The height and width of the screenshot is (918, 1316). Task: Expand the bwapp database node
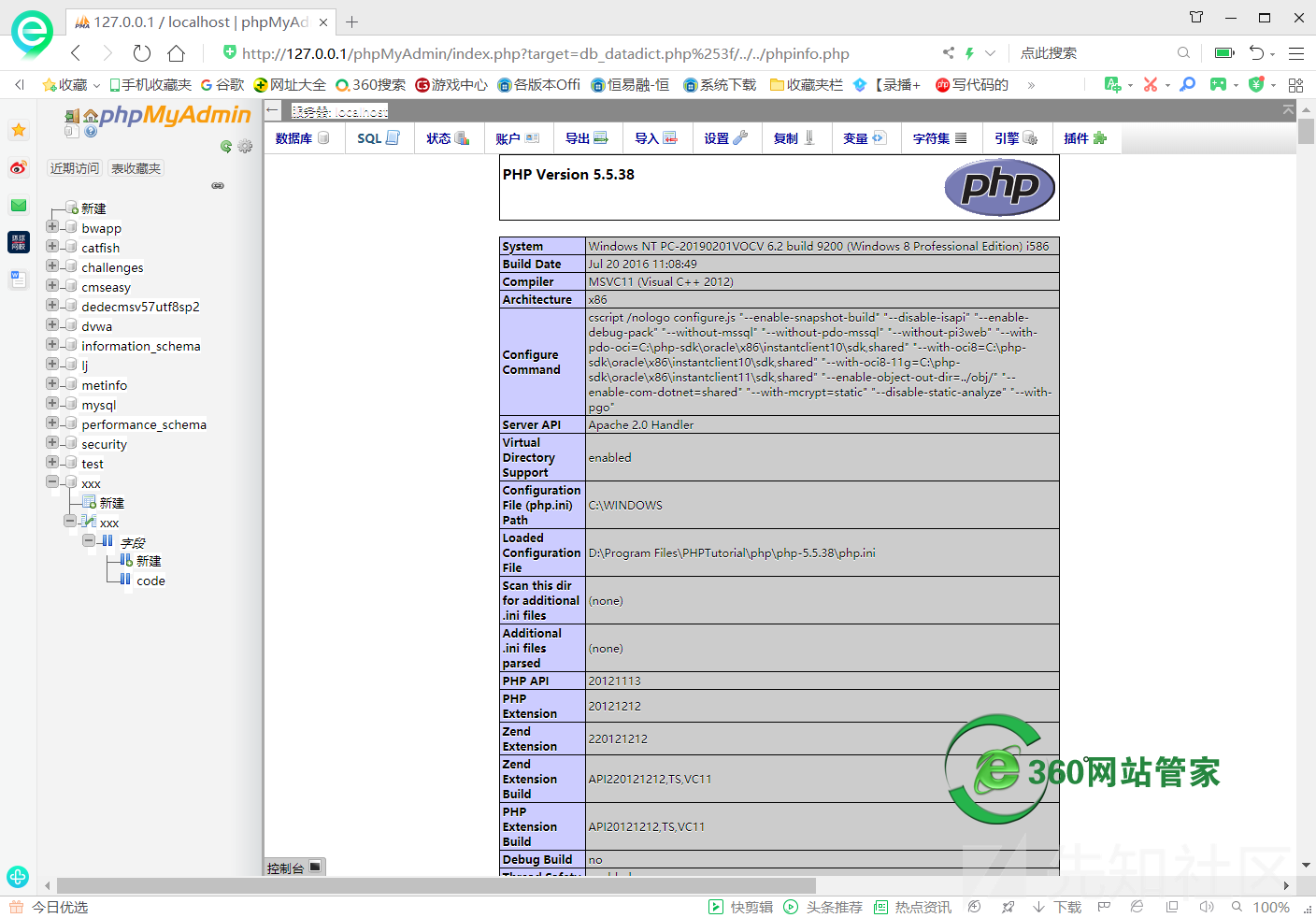52,226
